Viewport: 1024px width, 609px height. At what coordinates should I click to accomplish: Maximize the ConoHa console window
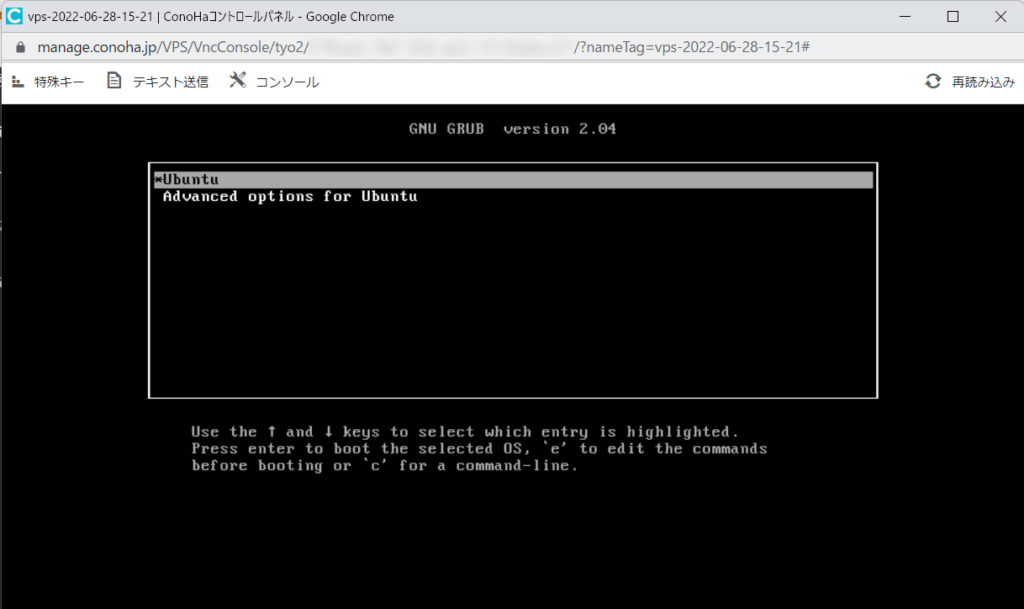click(x=953, y=16)
